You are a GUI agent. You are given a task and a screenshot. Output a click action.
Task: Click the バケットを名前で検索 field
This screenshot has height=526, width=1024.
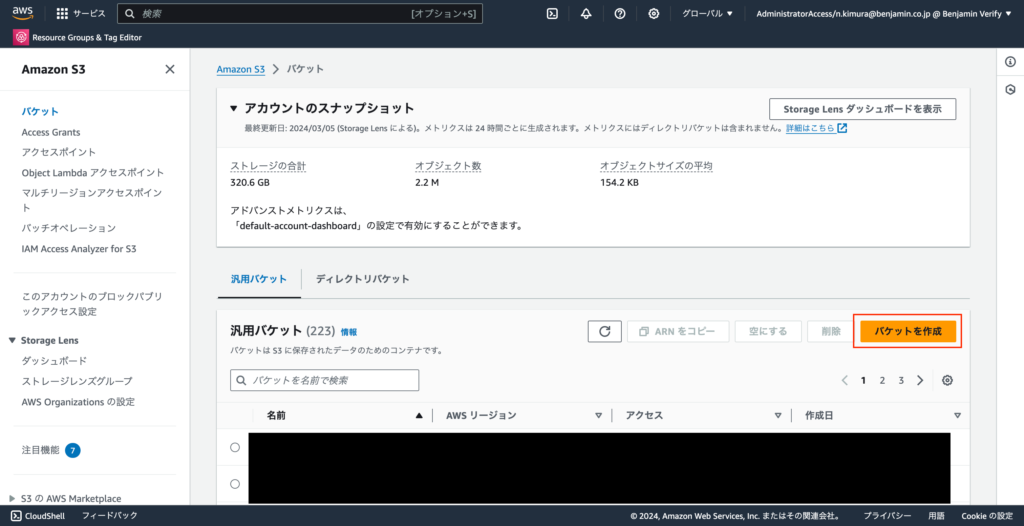click(x=325, y=380)
